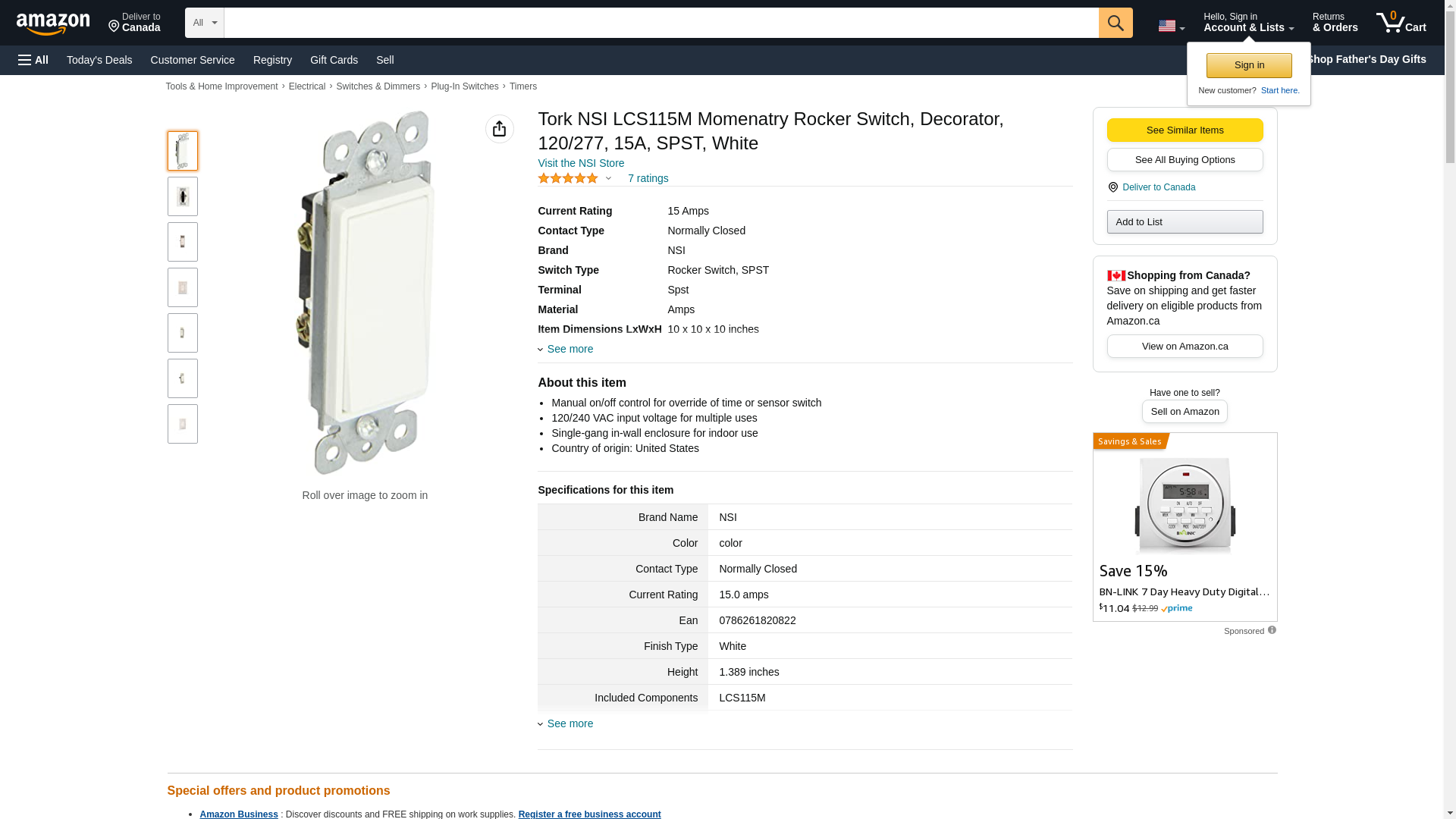Image resolution: width=1456 pixels, height=819 pixels.
Task: Go to Customer Service menu item
Action: (x=193, y=60)
